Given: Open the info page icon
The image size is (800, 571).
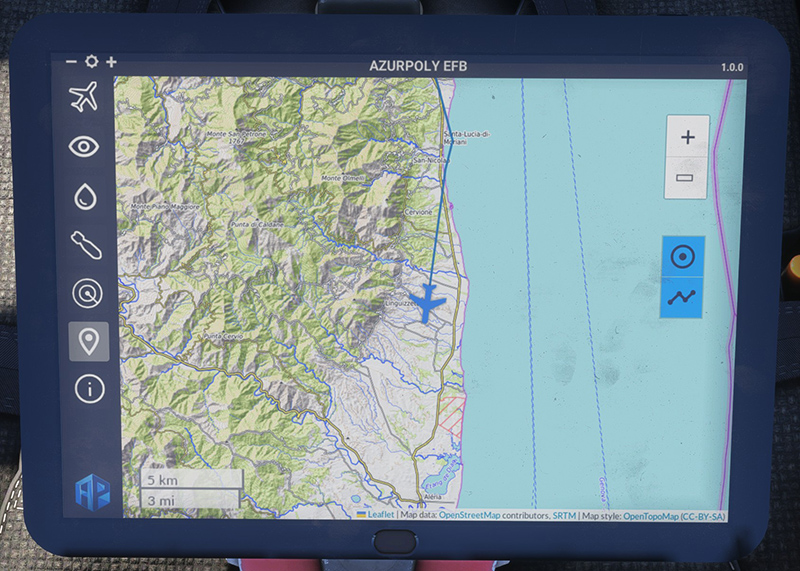Looking at the screenshot, I should 90,389.
